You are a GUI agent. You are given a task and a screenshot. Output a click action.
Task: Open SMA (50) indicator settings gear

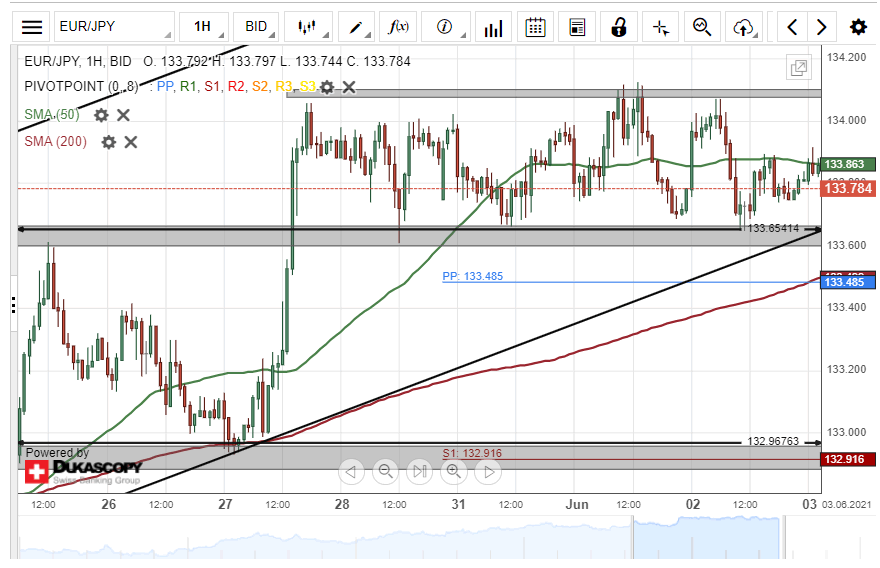(x=101, y=115)
